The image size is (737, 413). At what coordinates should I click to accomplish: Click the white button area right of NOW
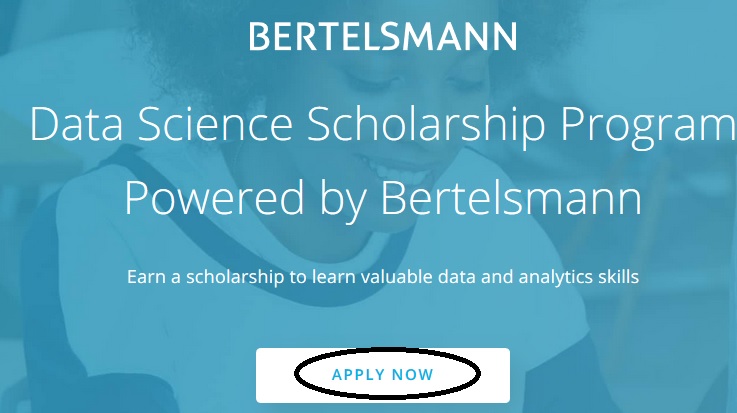click(495, 375)
